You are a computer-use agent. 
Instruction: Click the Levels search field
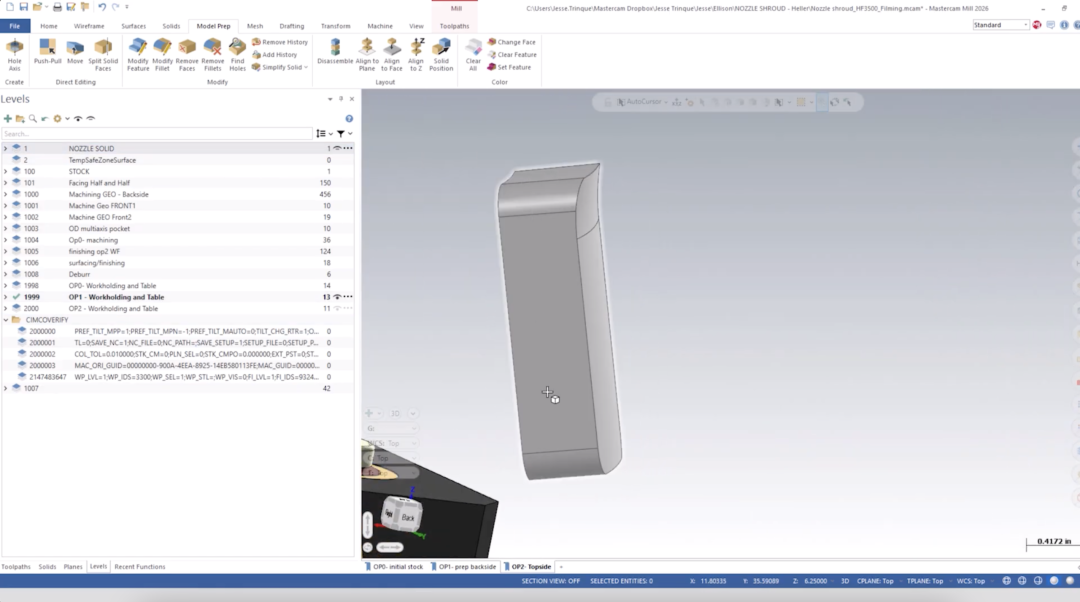coord(157,134)
